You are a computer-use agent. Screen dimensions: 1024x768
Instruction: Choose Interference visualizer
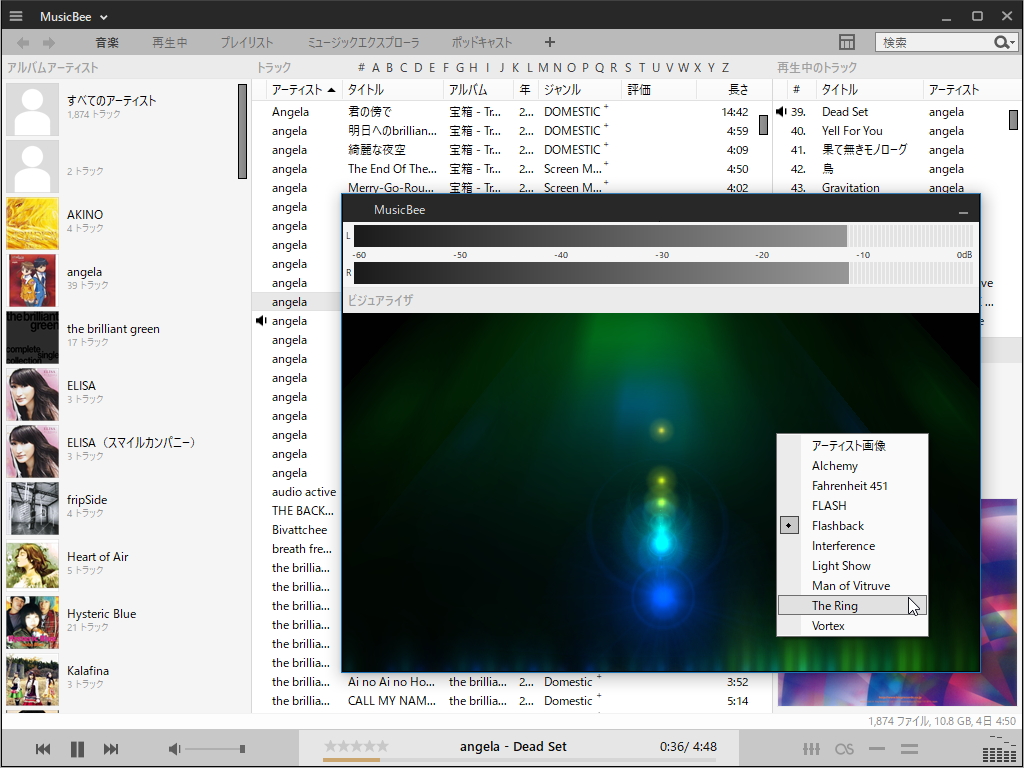852,546
